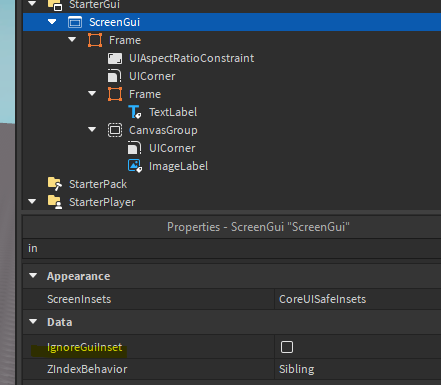Image resolution: width=441 pixels, height=385 pixels.
Task: Select UICorner under CanvasGroup
Action: 172,148
